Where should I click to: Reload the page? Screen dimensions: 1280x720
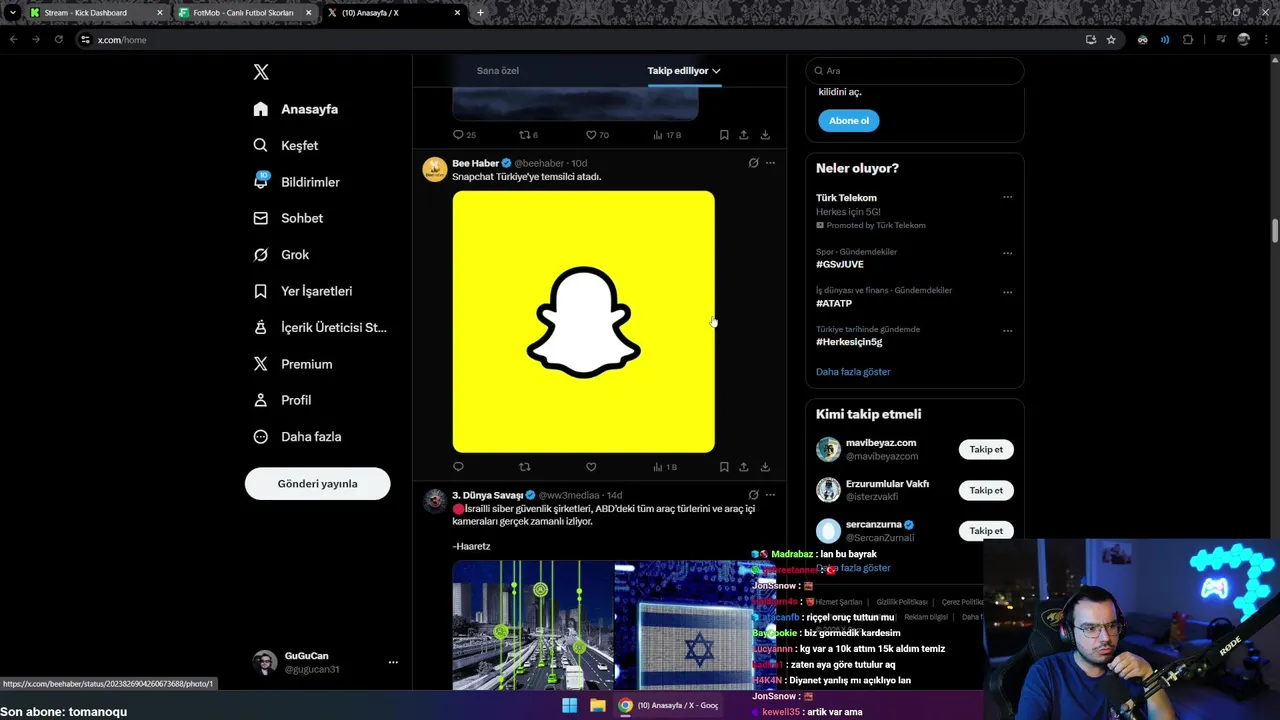[59, 40]
